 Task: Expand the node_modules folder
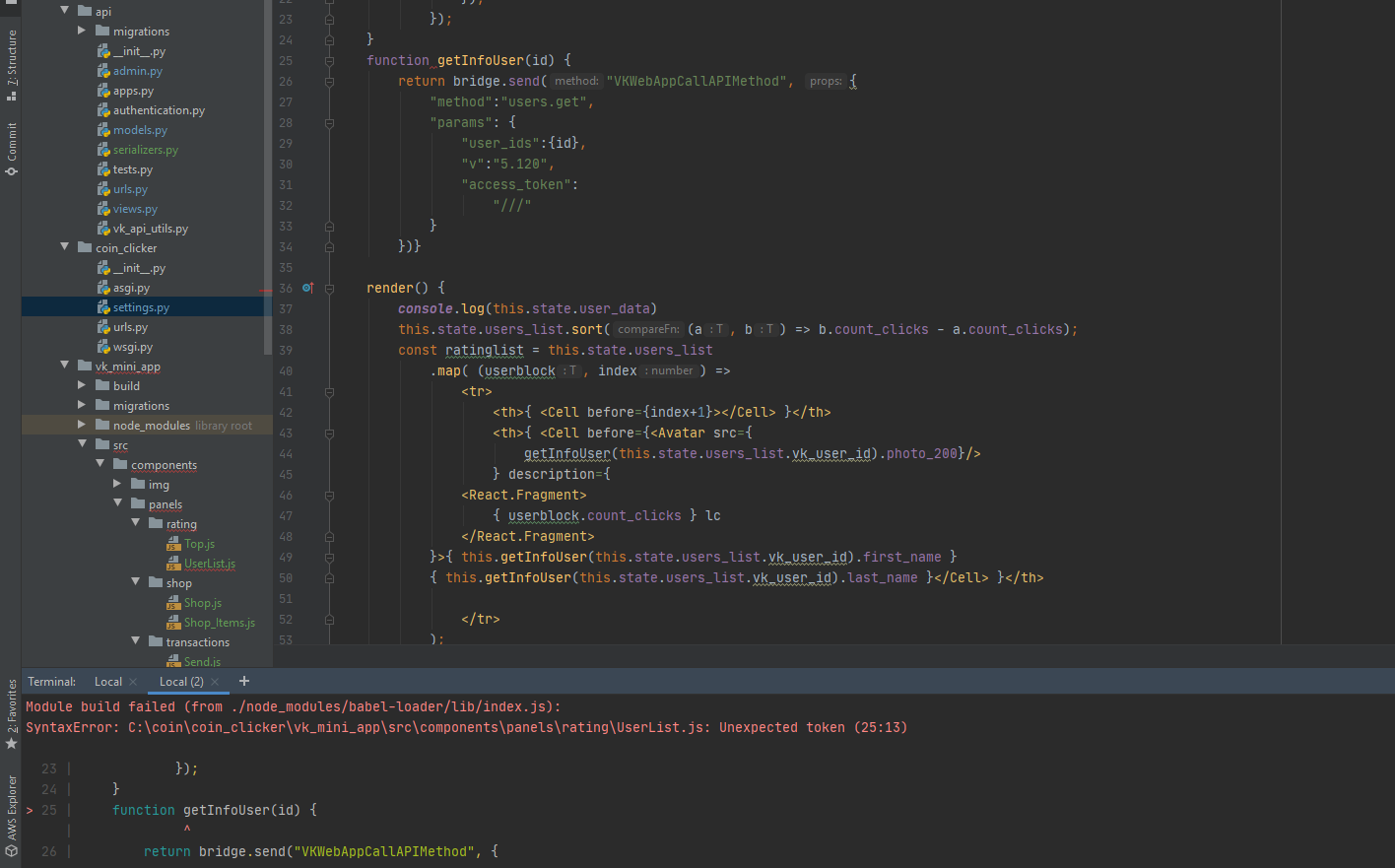tap(83, 425)
